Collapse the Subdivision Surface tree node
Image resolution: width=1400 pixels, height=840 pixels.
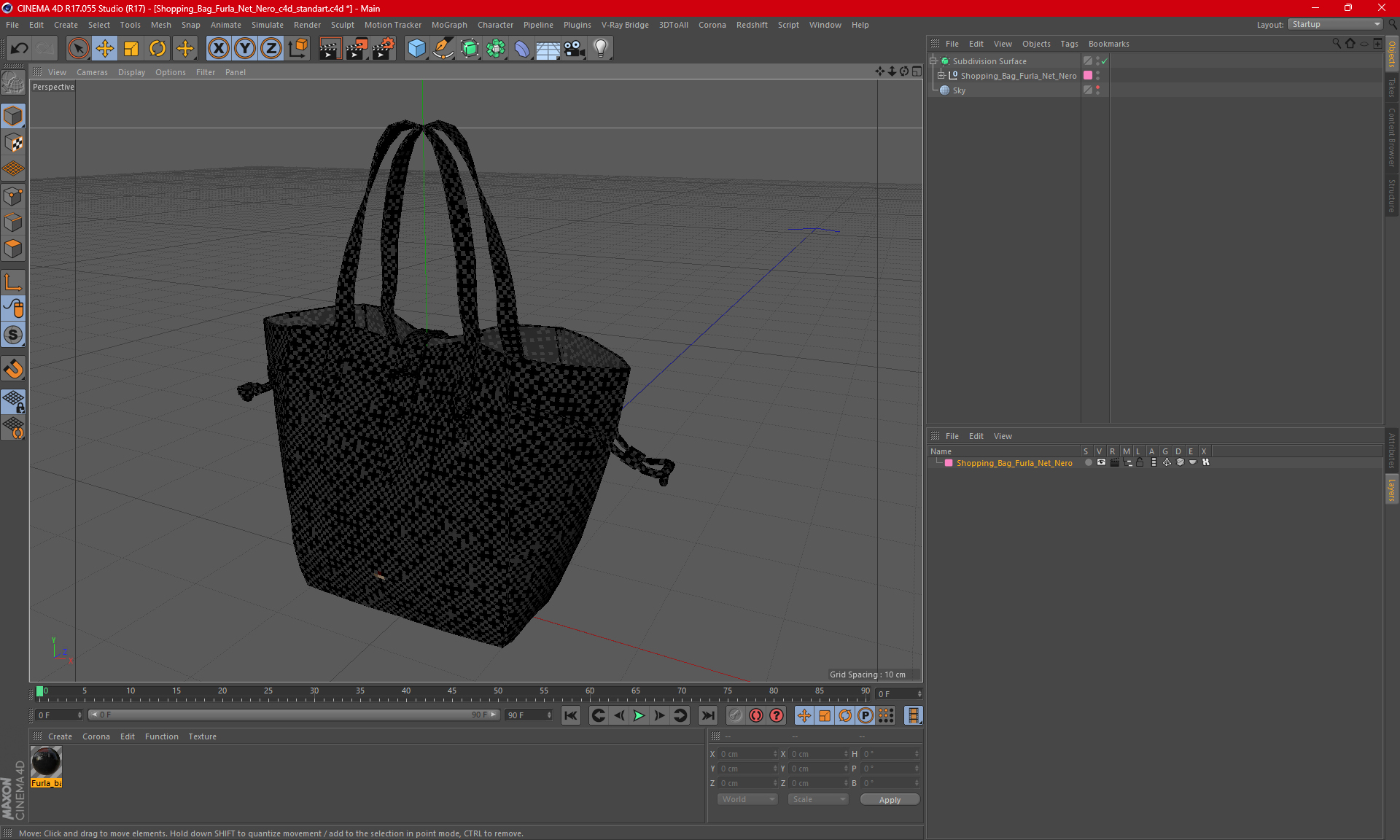[933, 61]
